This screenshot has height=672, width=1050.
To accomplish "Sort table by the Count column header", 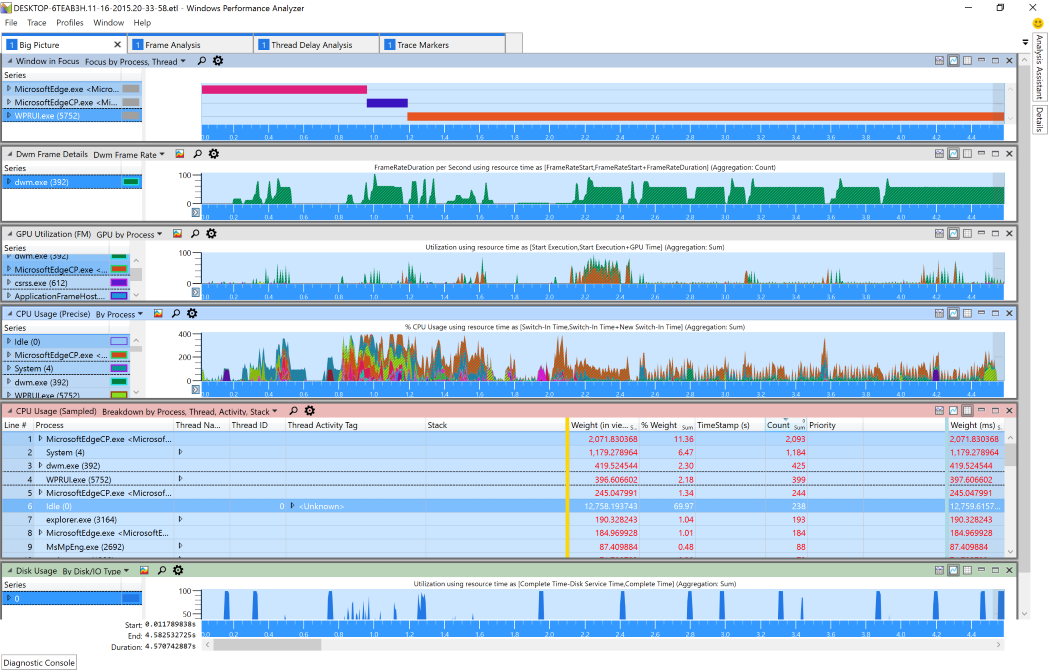I will [778, 425].
